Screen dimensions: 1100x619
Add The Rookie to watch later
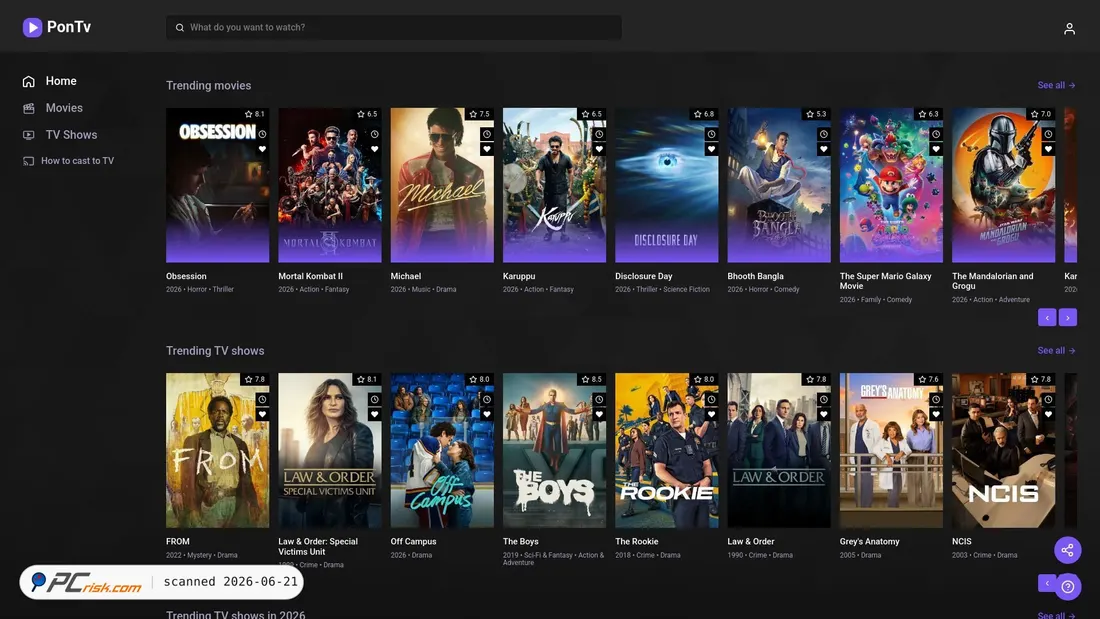[711, 399]
